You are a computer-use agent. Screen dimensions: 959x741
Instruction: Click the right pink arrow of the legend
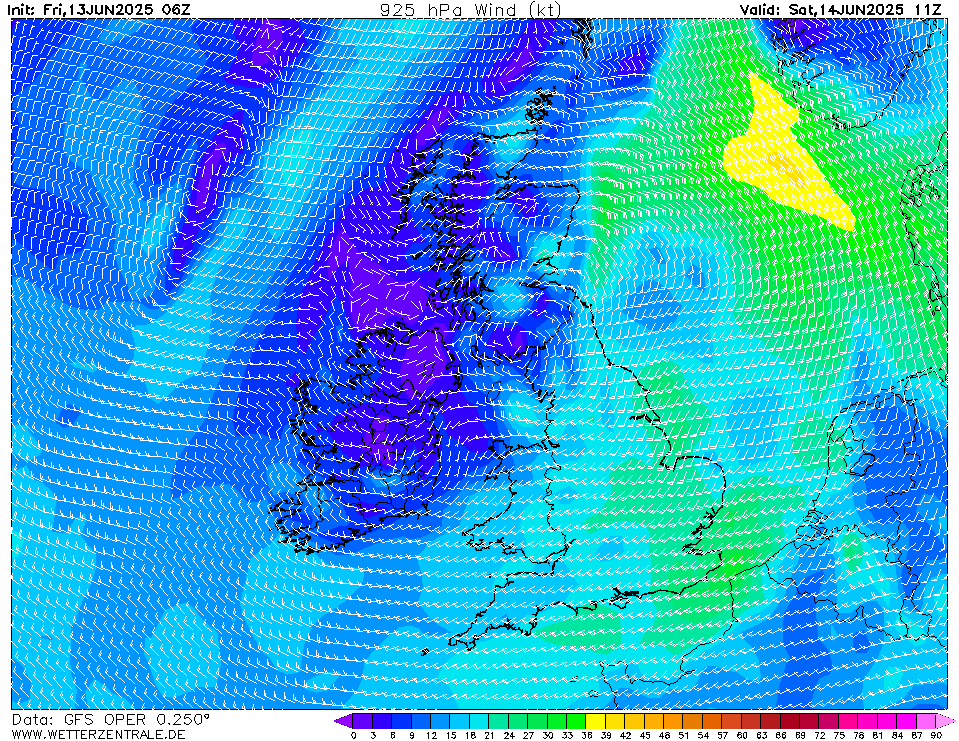point(946,721)
